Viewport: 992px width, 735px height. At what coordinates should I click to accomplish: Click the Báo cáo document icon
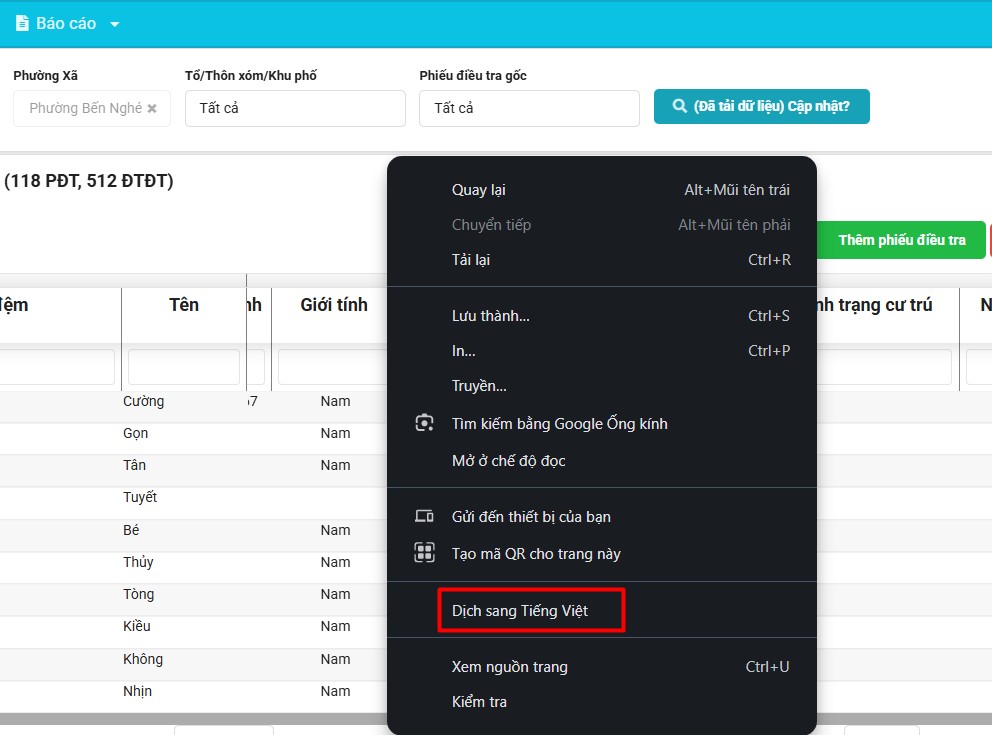click(22, 23)
